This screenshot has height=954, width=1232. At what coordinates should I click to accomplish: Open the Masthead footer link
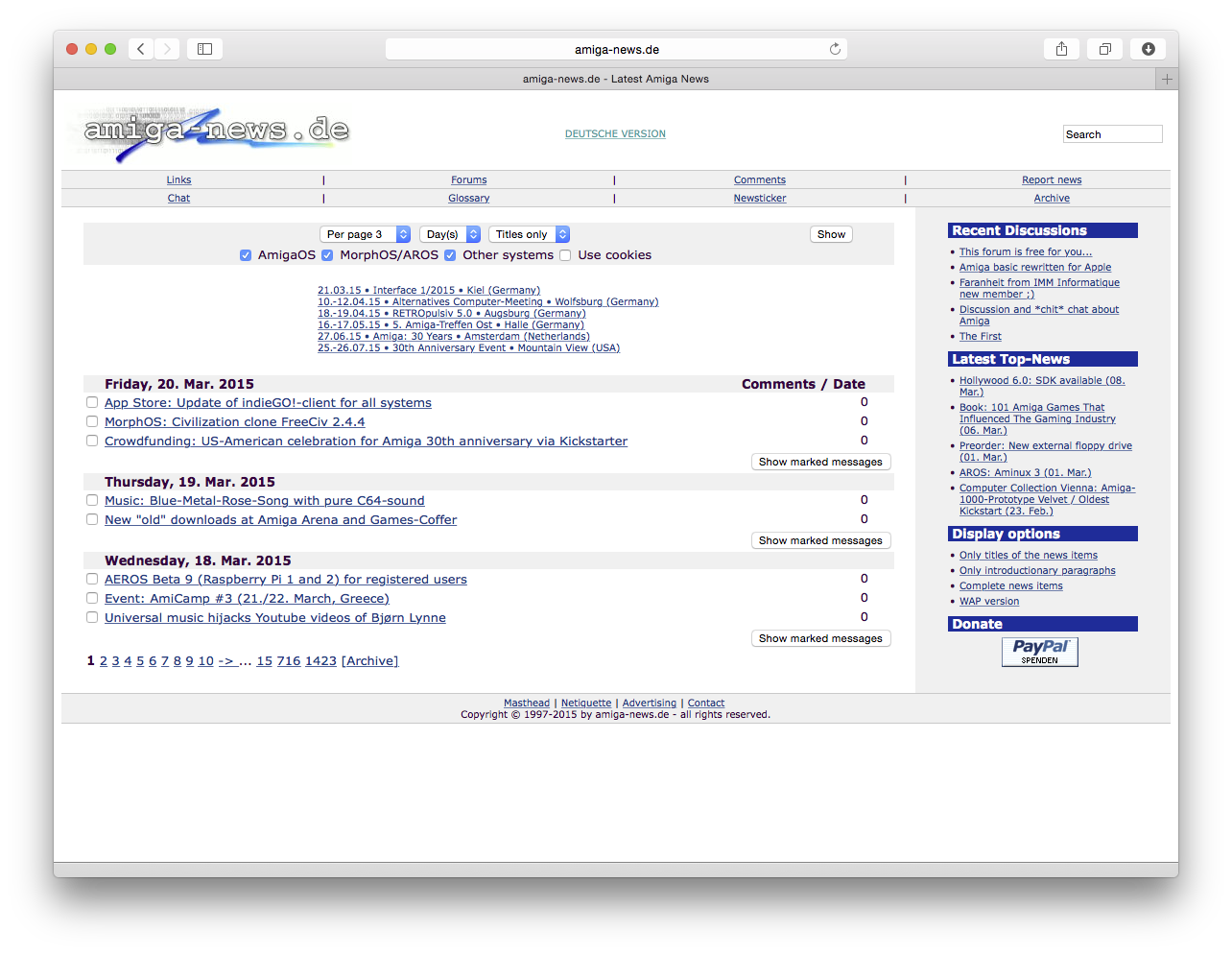(527, 704)
